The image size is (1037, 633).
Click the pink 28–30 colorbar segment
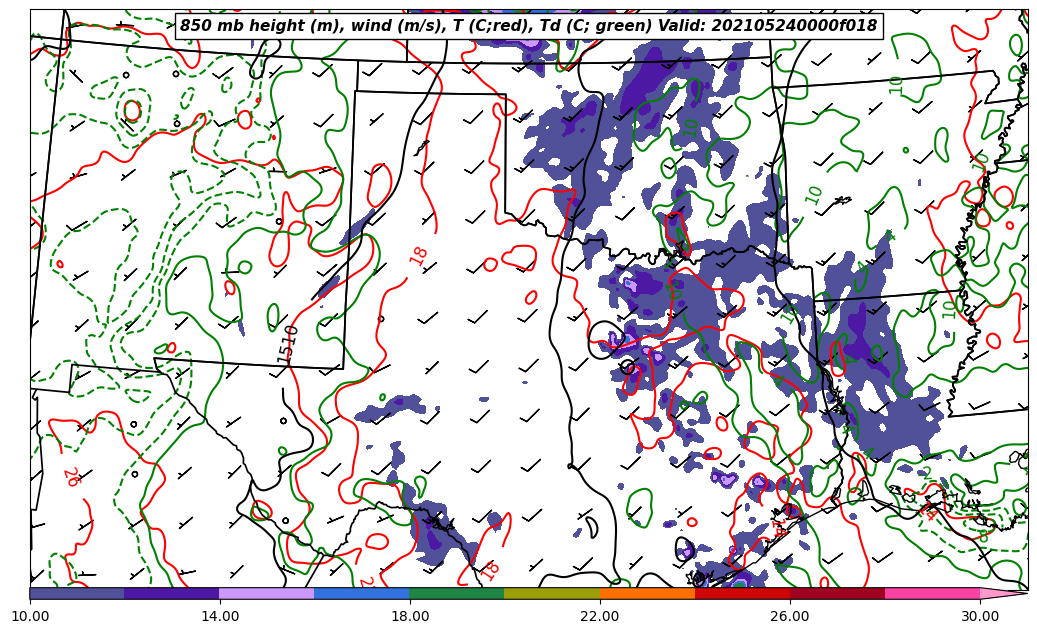[933, 593]
